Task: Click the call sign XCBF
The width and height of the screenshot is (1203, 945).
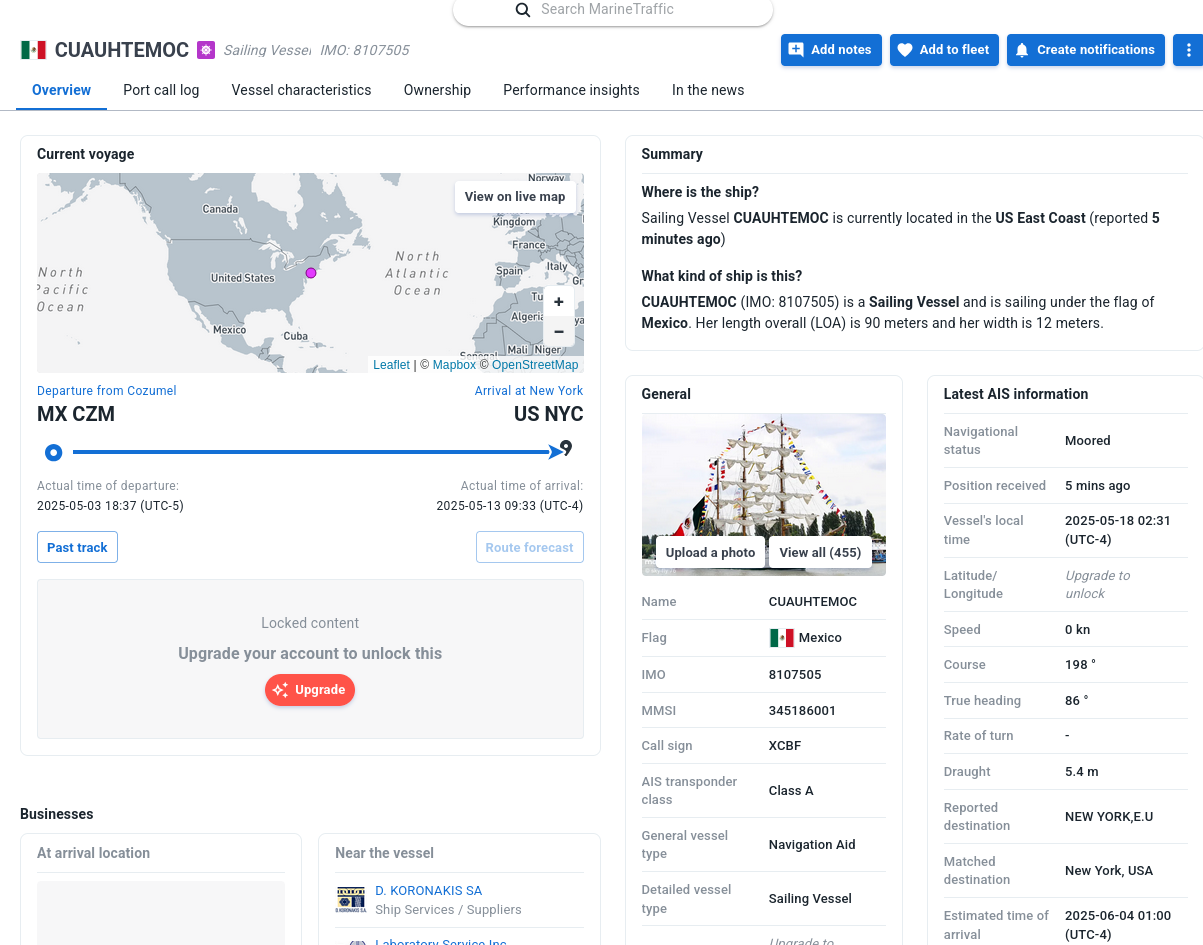Action: pyautogui.click(x=785, y=746)
